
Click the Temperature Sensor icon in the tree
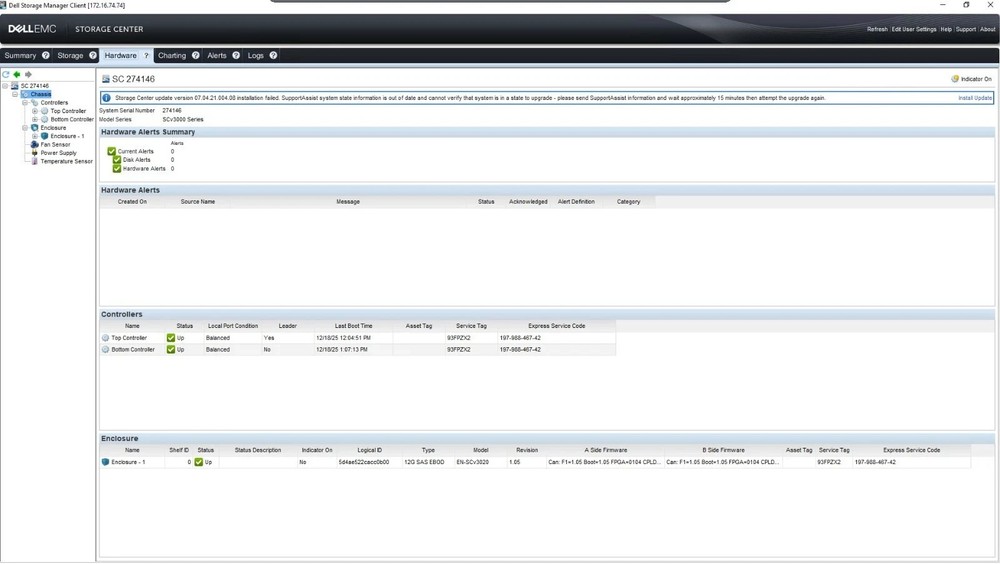[34, 161]
